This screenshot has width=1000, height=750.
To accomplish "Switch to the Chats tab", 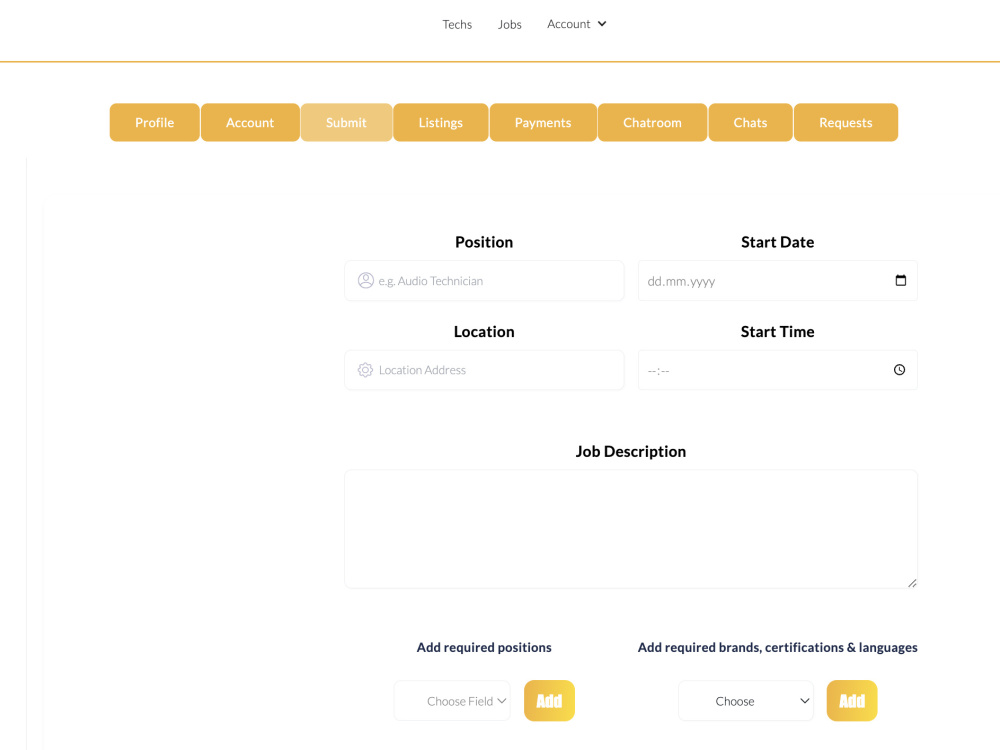I will click(751, 122).
